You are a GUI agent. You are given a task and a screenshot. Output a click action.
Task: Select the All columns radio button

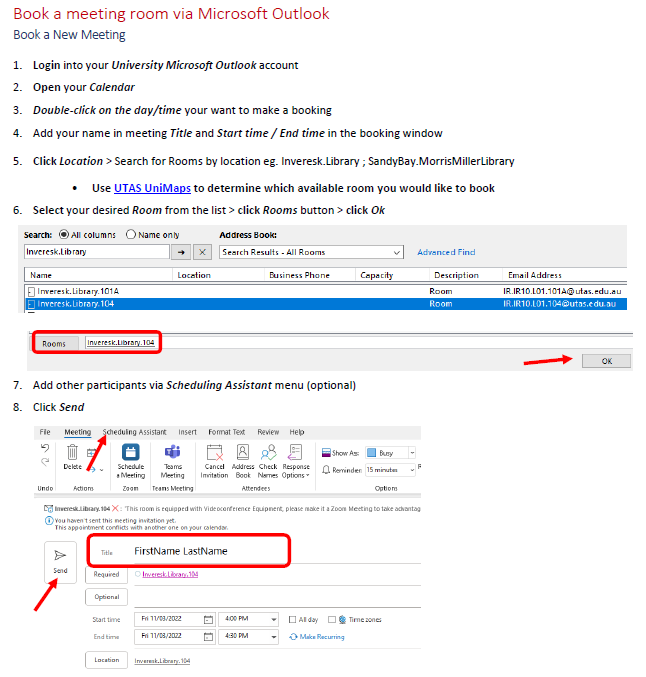(x=66, y=234)
